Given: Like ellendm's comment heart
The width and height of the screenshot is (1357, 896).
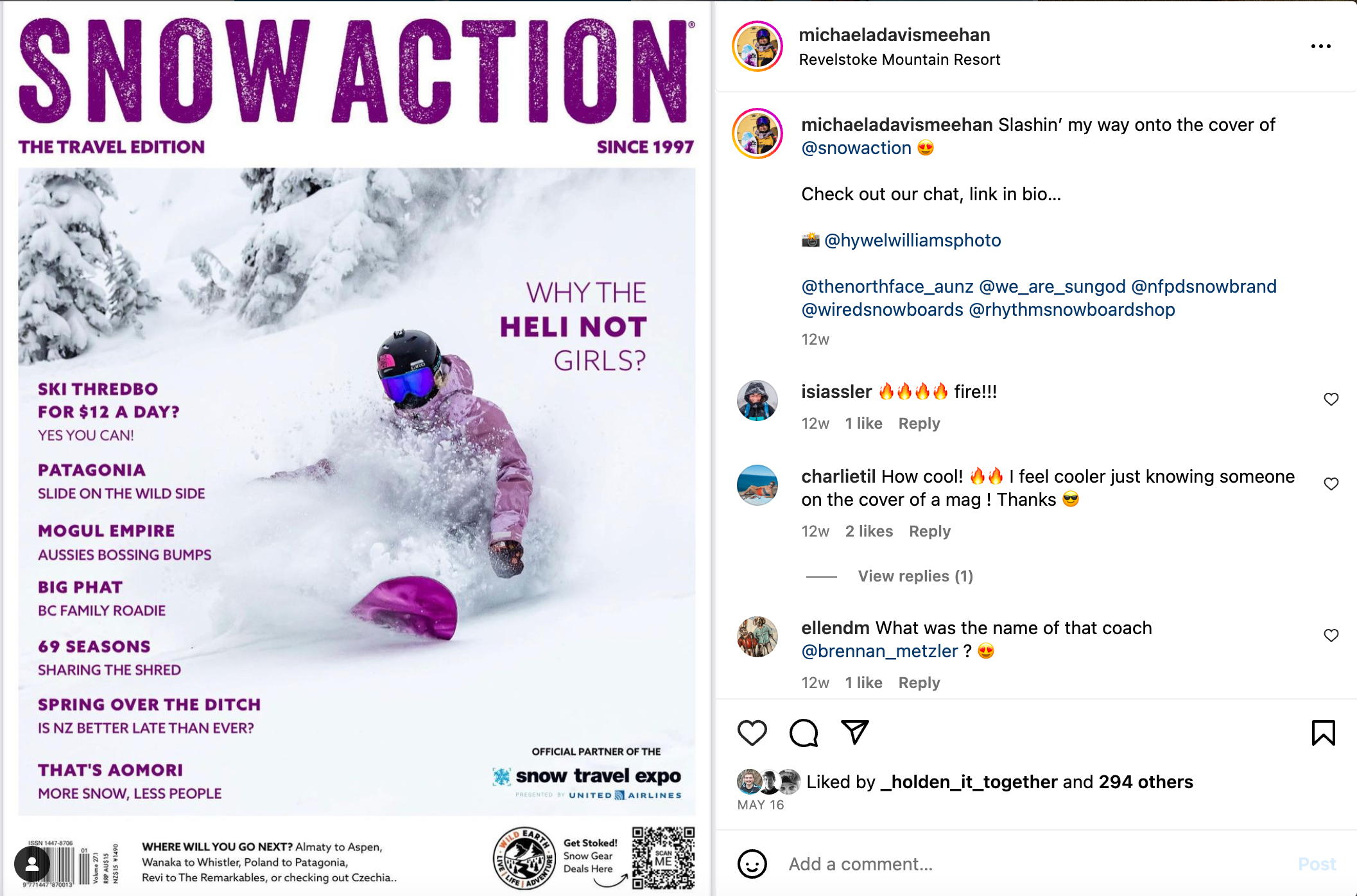Looking at the screenshot, I should pos(1331,635).
